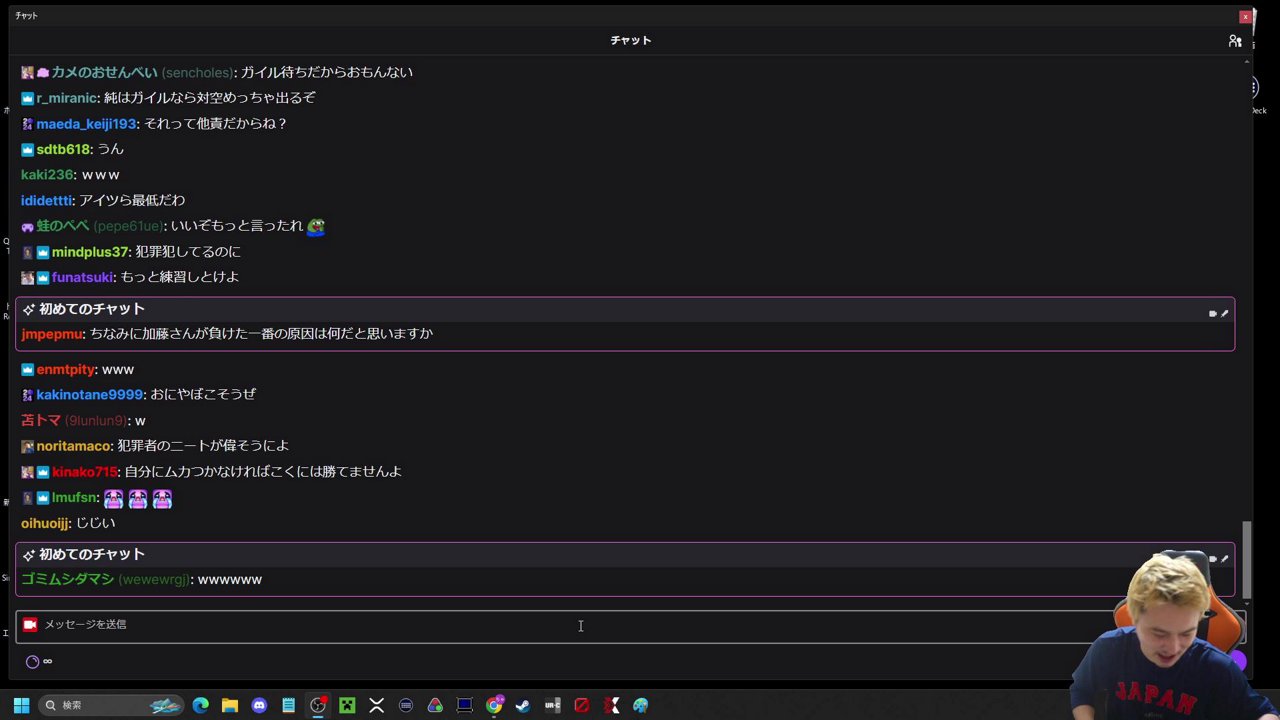Click the infinity icon below the chat input
The image size is (1280, 720).
[47, 661]
